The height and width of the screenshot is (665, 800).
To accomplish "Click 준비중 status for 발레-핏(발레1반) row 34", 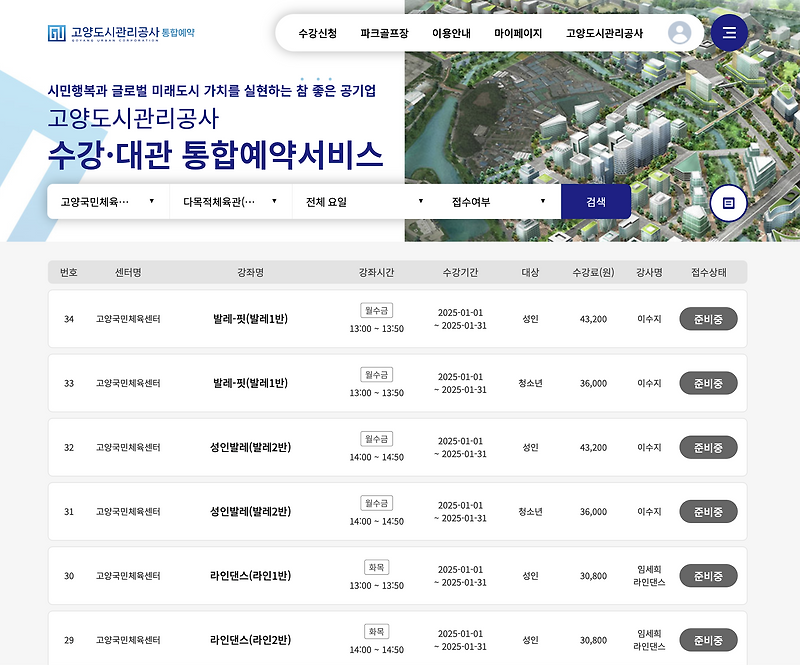I will click(x=707, y=318).
